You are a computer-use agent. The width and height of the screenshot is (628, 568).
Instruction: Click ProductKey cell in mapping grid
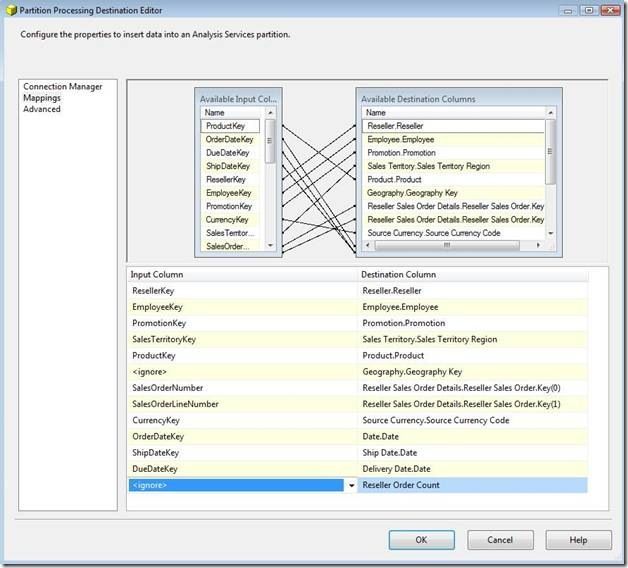click(243, 356)
